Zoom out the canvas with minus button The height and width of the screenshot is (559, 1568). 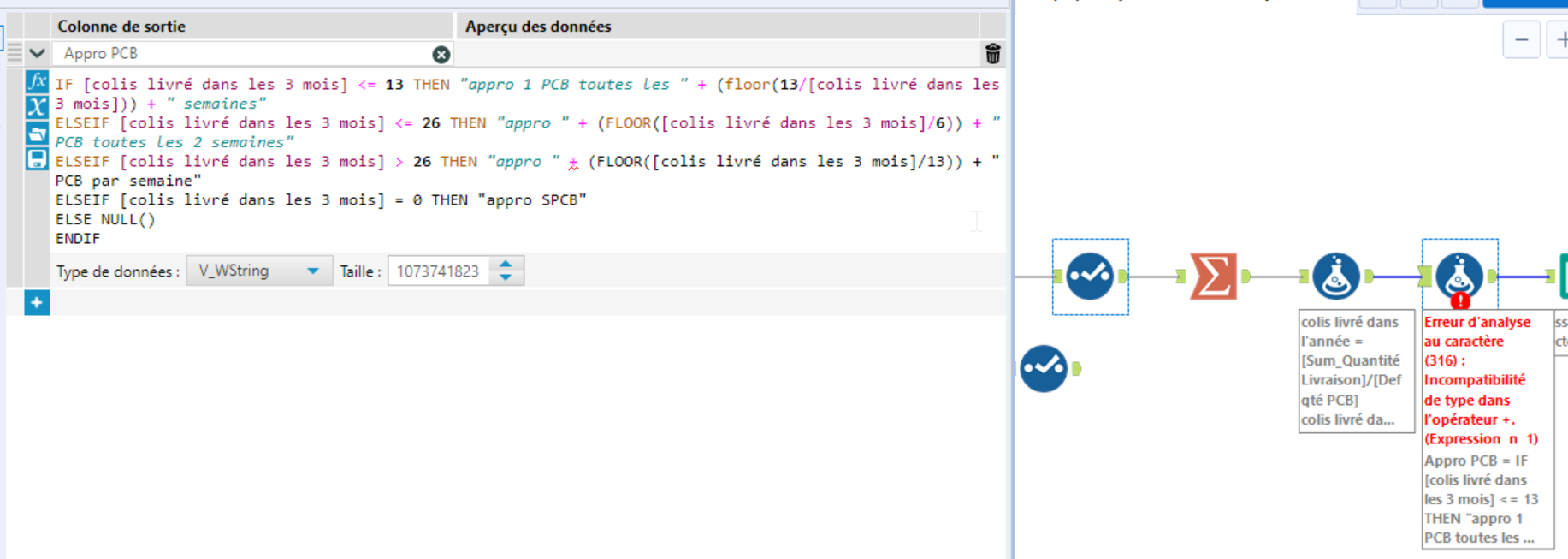tap(1521, 39)
